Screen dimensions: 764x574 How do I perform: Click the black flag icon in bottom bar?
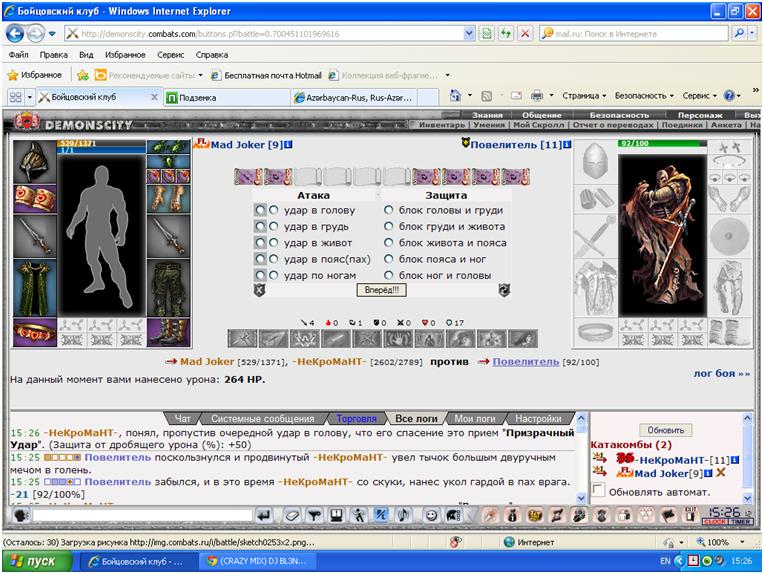tap(668, 516)
